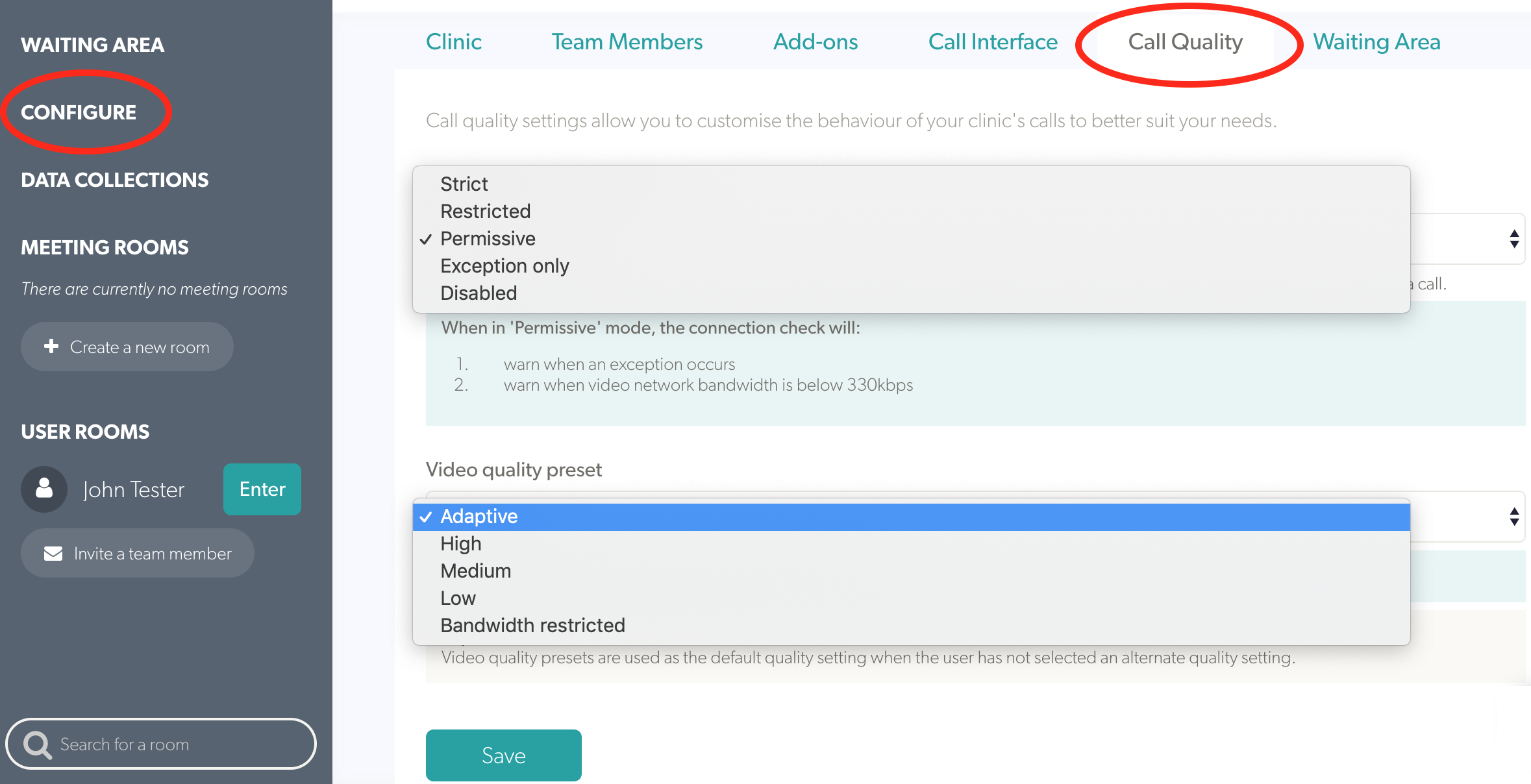The height and width of the screenshot is (784, 1531).
Task: Open the Team Members tab
Action: (x=627, y=42)
